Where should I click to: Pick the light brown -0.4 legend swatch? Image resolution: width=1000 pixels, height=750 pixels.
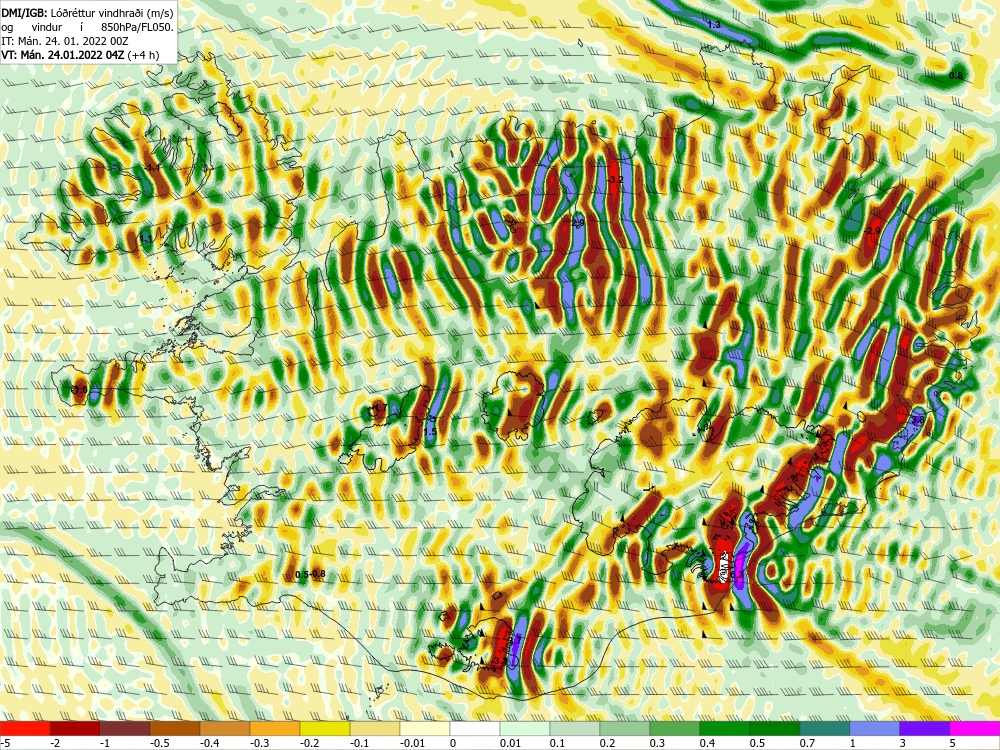(225, 728)
